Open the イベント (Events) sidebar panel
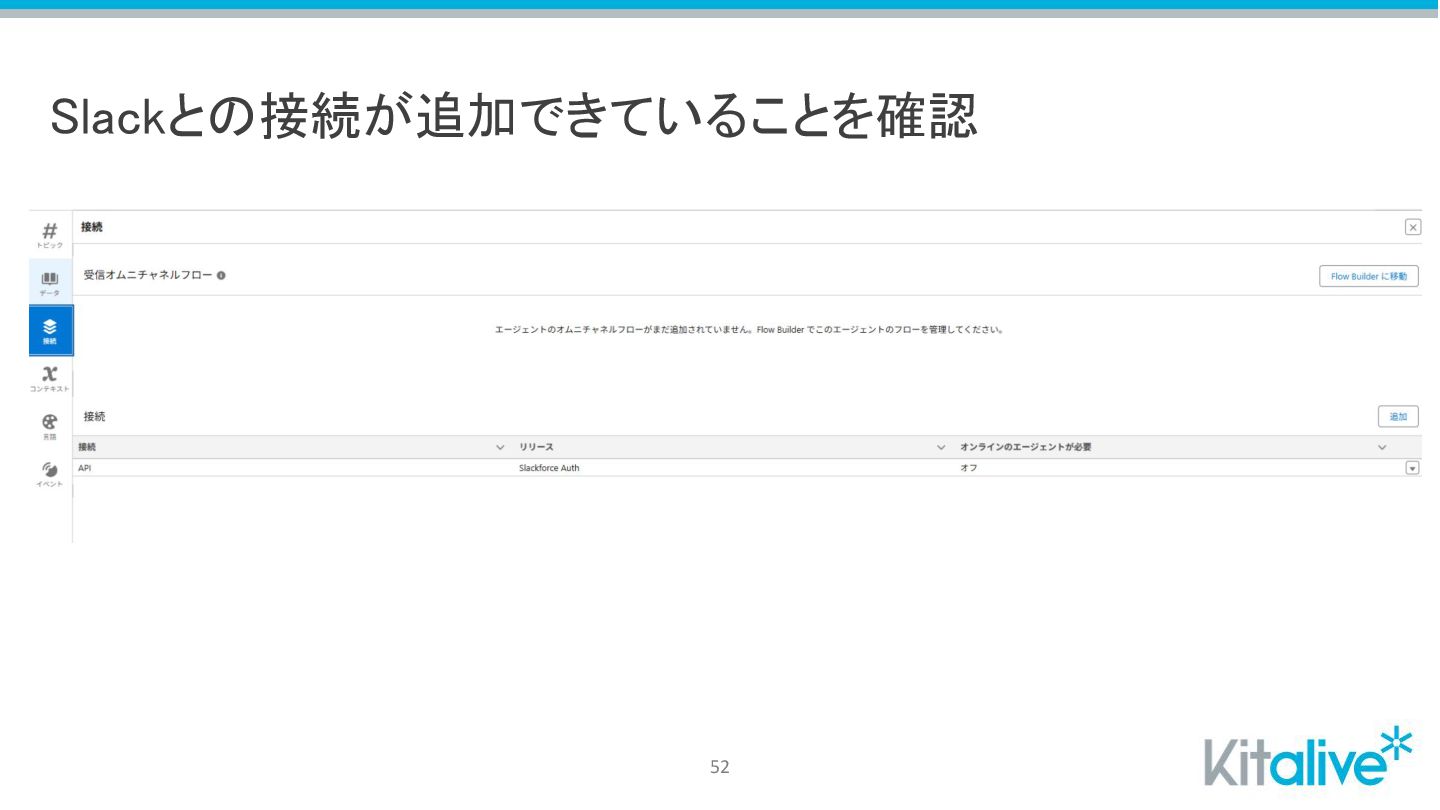This screenshot has height=810, width=1440. (50, 474)
